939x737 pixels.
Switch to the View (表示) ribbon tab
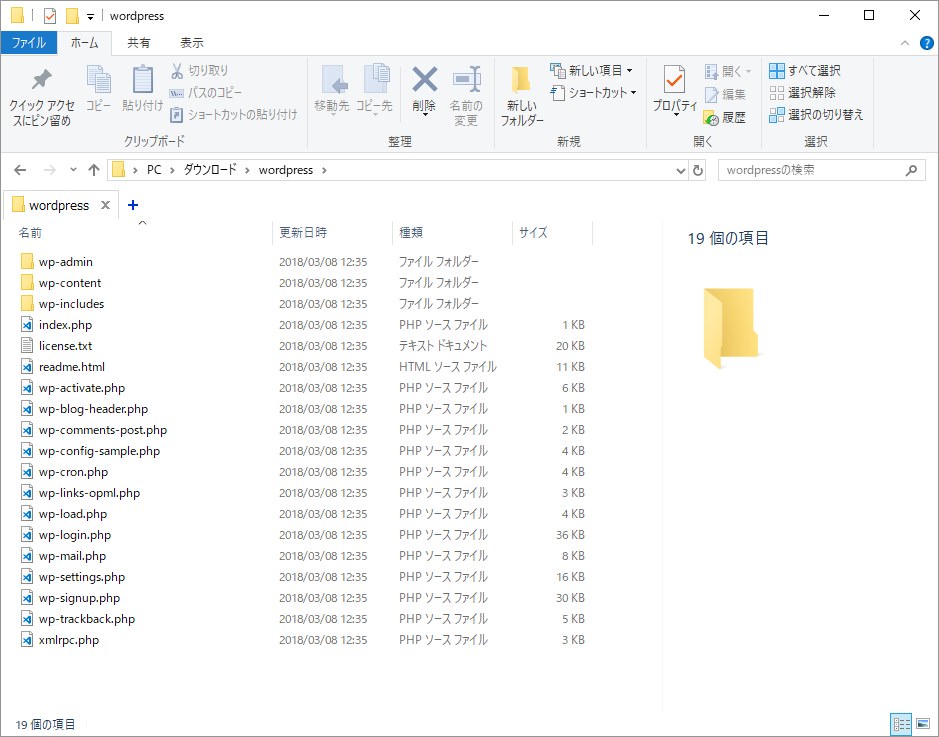[192, 43]
